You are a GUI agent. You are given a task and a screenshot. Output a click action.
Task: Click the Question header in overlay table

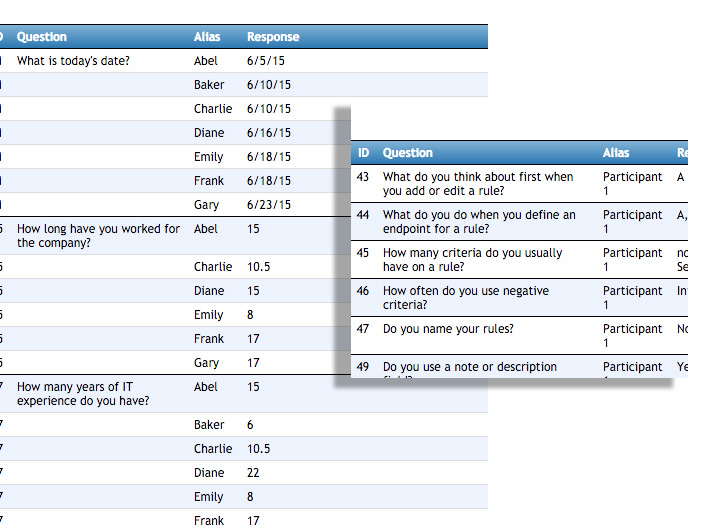tap(408, 153)
